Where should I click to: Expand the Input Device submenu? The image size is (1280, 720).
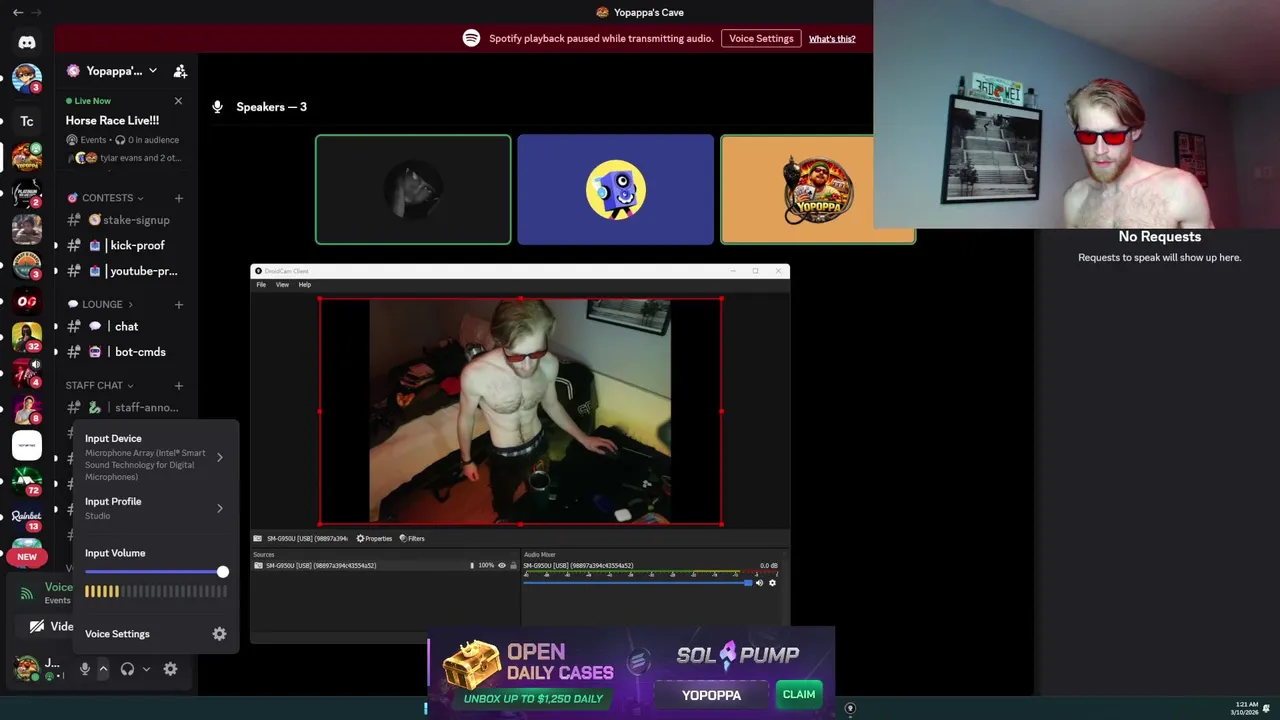pyautogui.click(x=219, y=458)
